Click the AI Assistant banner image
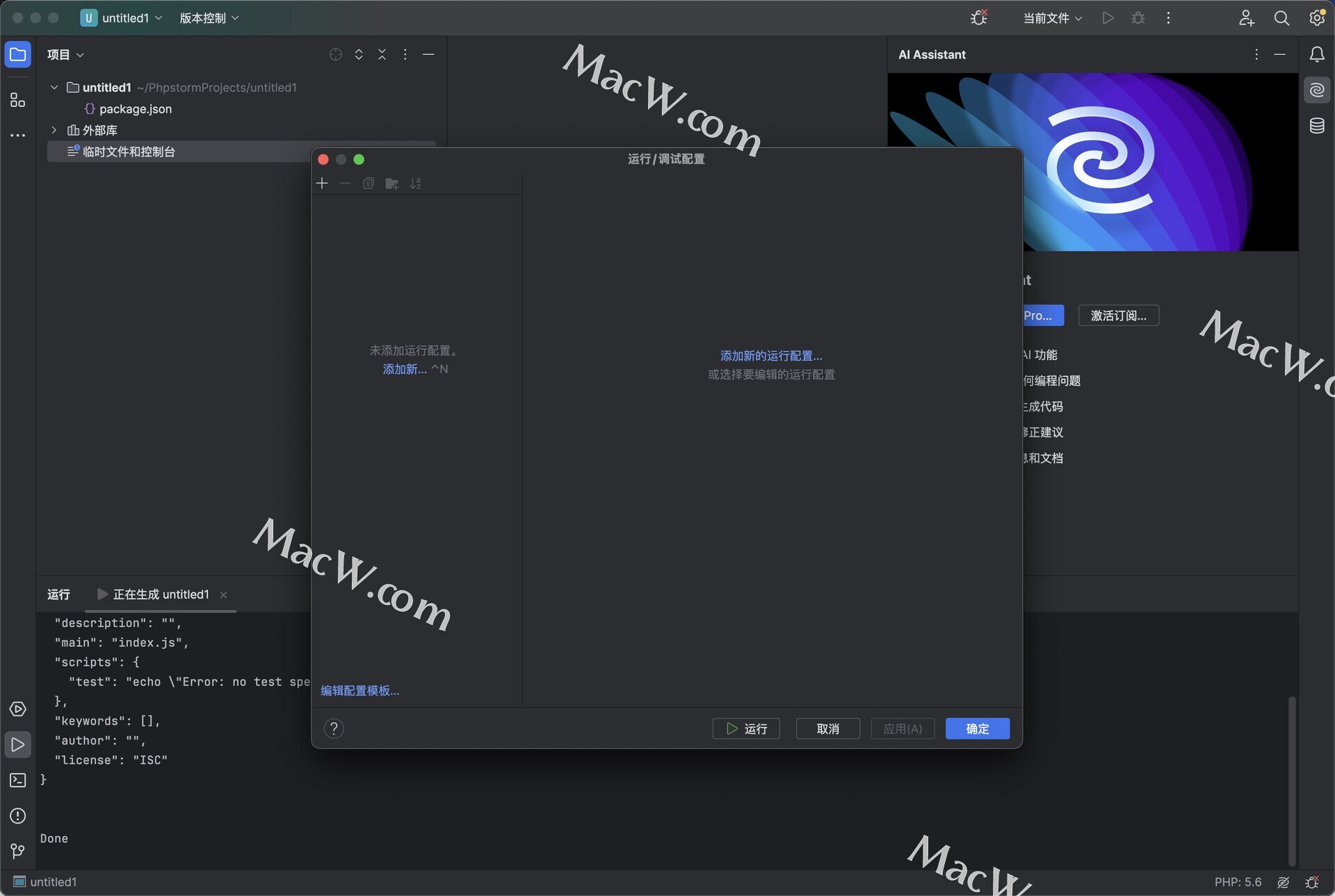 [1093, 162]
